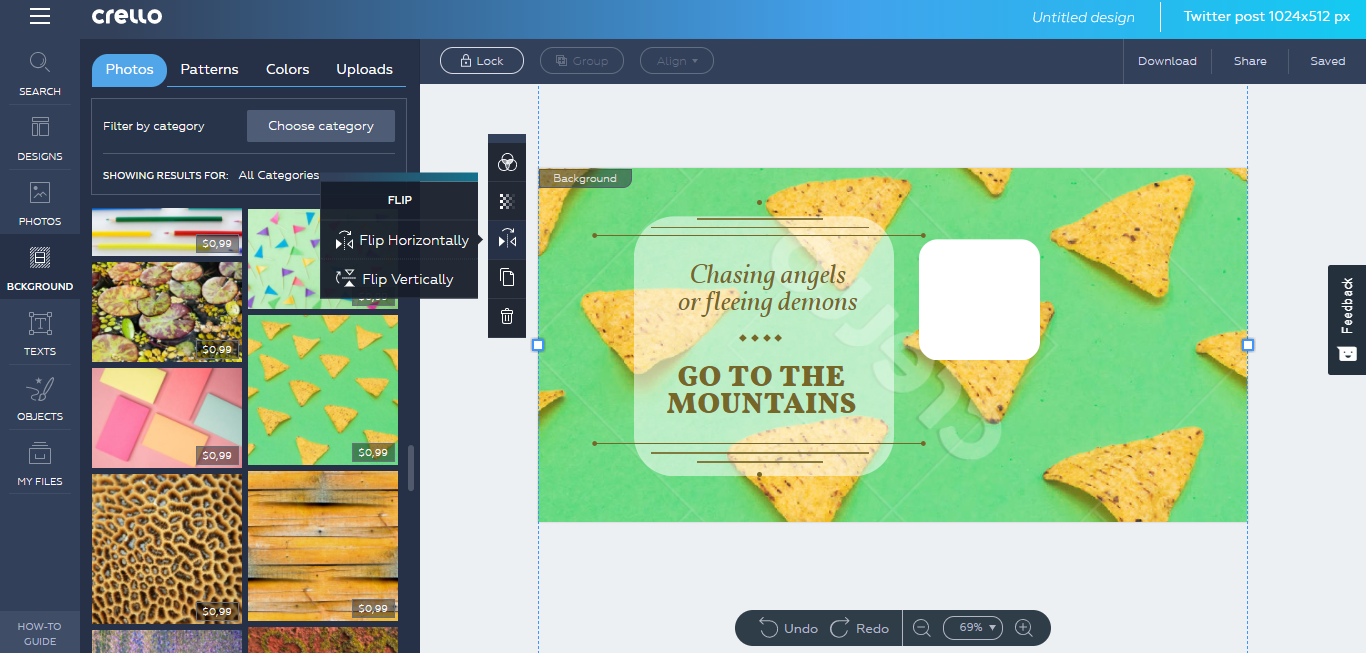Click the GO TO THE MOUNTAINS heading
The image size is (1366, 653).
pyautogui.click(x=761, y=390)
